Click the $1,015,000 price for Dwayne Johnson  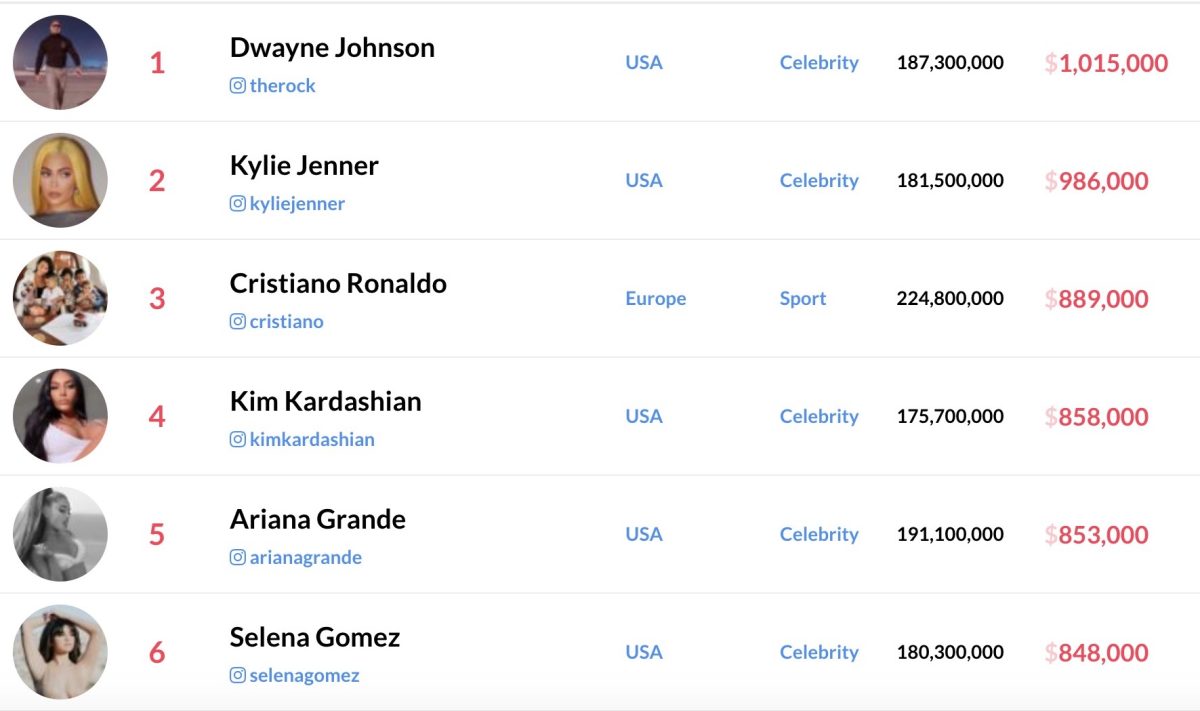click(1106, 63)
